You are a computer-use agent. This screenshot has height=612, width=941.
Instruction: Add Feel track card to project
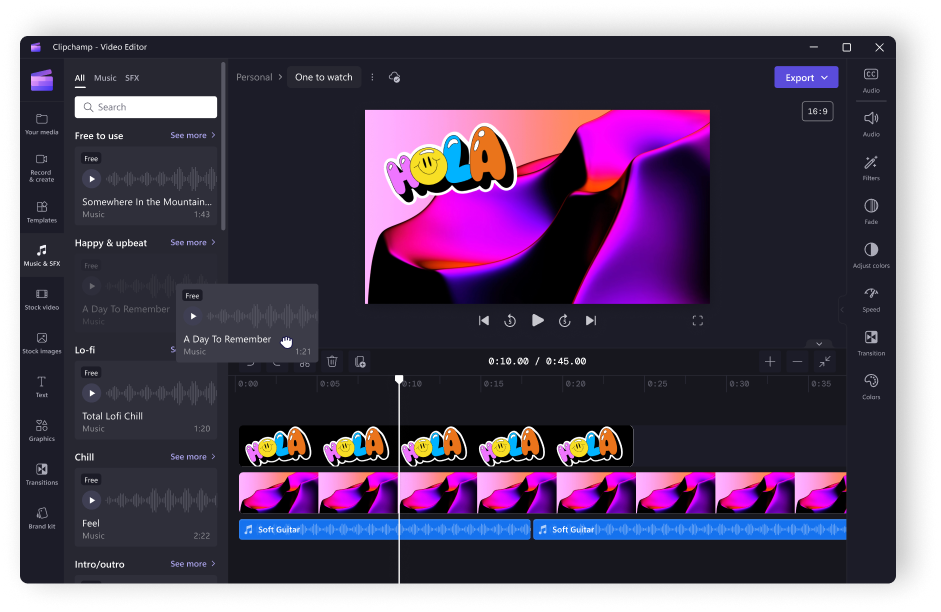point(146,507)
